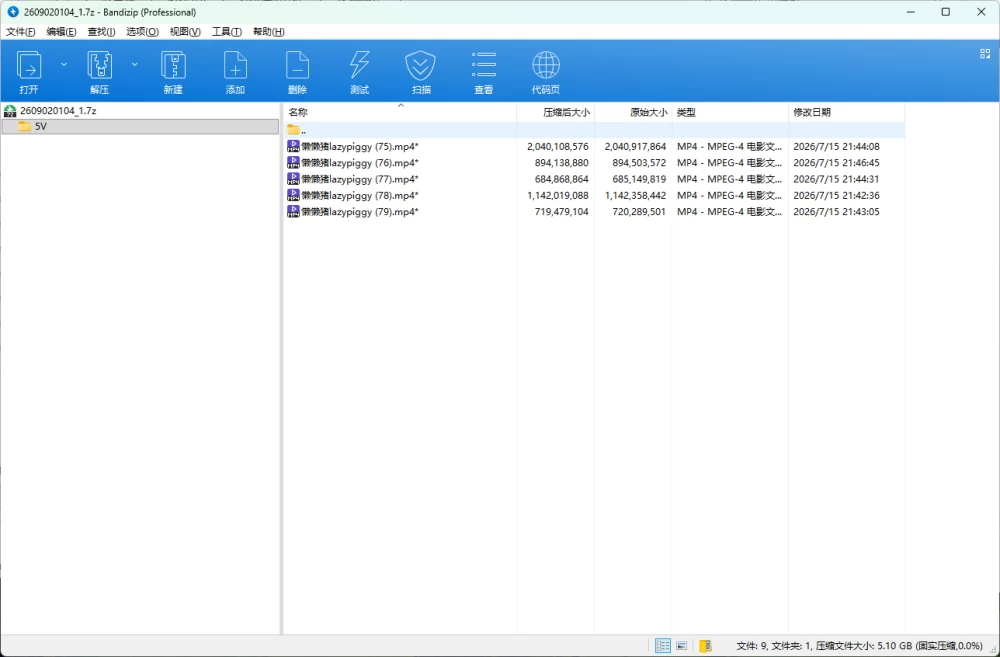Screen dimensions: 1000x657
Task: Click original size 685,149,819
Action: 639,179
